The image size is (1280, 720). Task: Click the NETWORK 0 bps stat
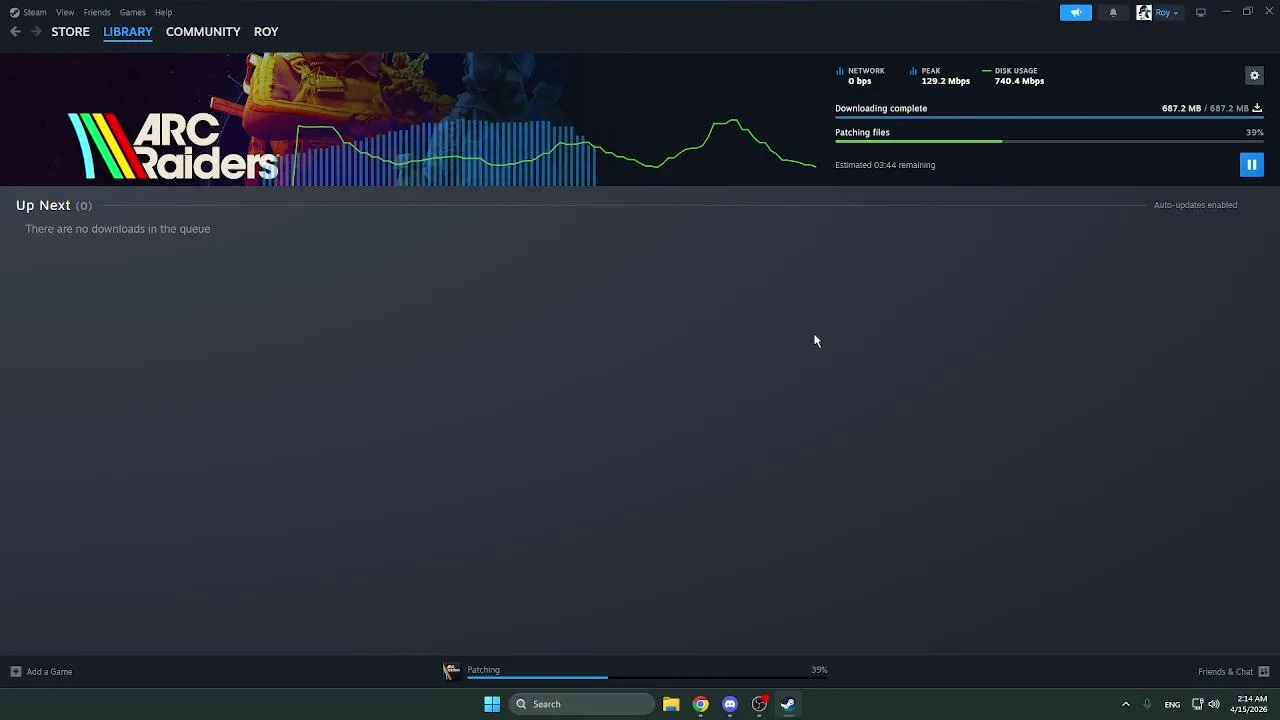point(861,76)
